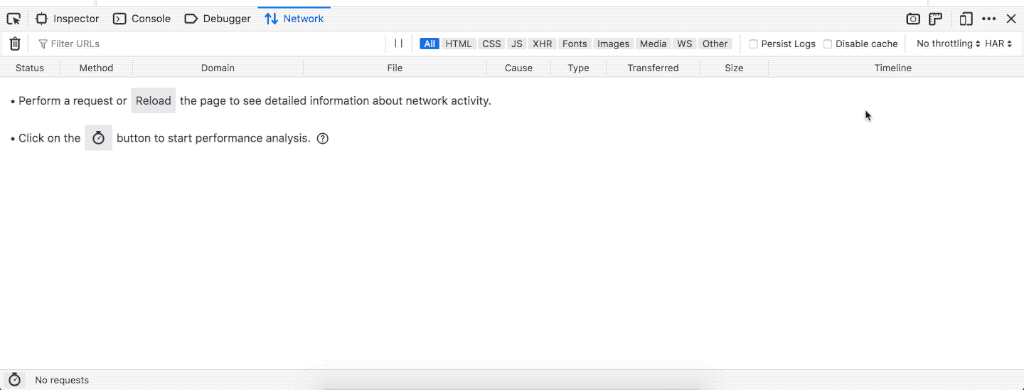Filter requests by Other

pos(715,44)
